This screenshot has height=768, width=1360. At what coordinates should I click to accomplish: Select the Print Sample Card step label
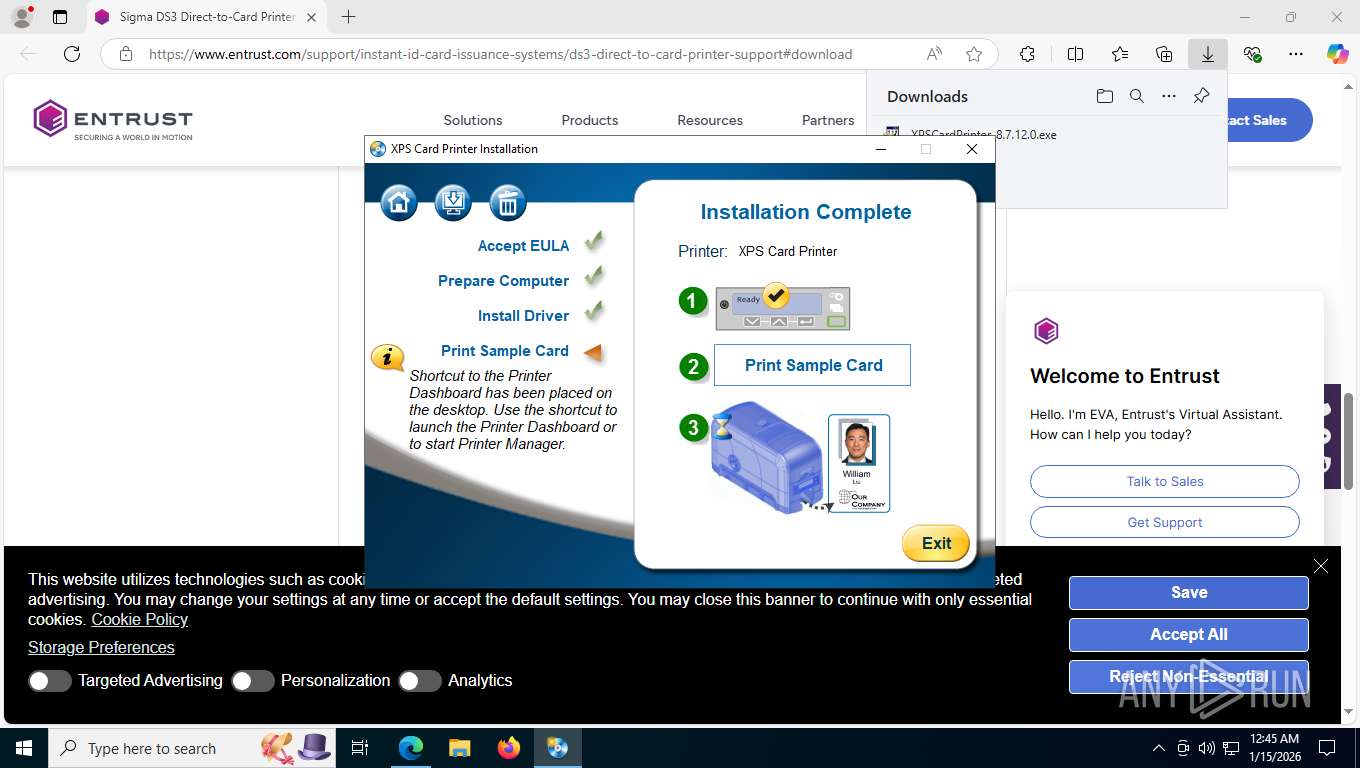pos(505,350)
